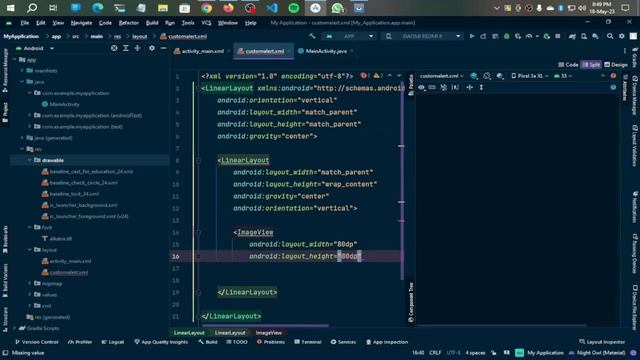Screen dimensions: 640x360
Task: Open the Problems tool window
Action: tap(271, 342)
